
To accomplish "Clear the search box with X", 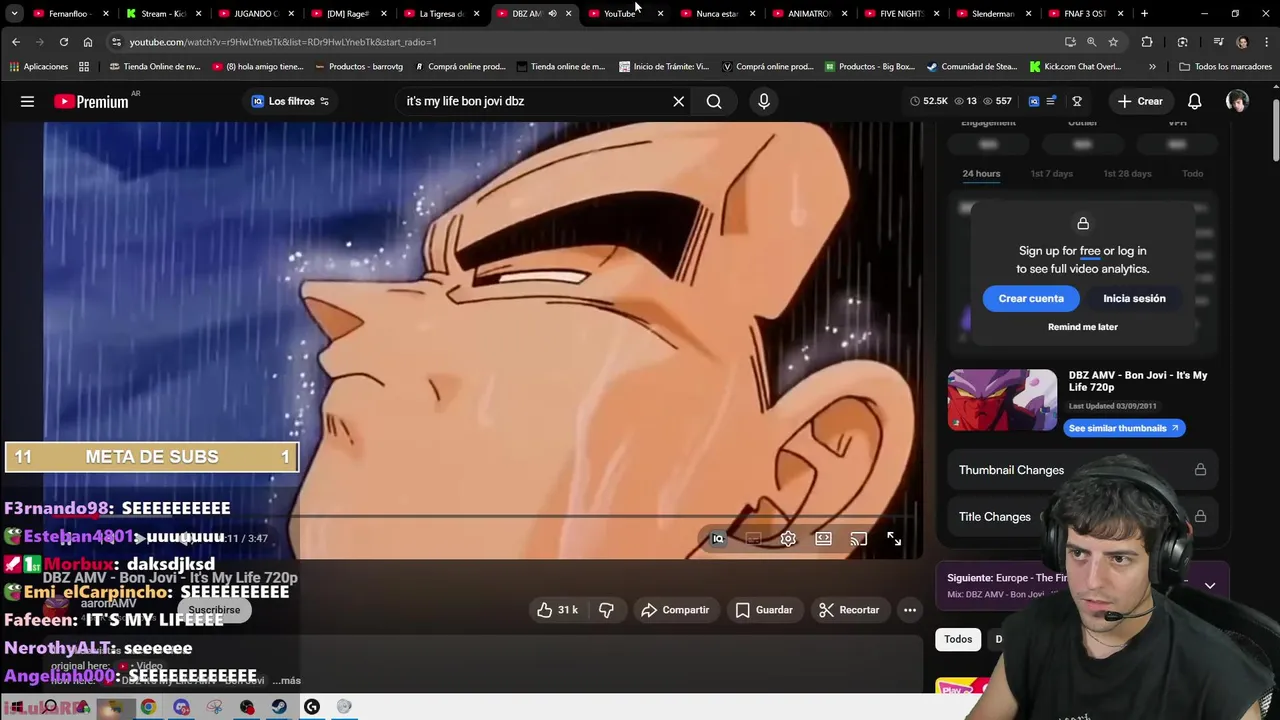I will coord(678,101).
